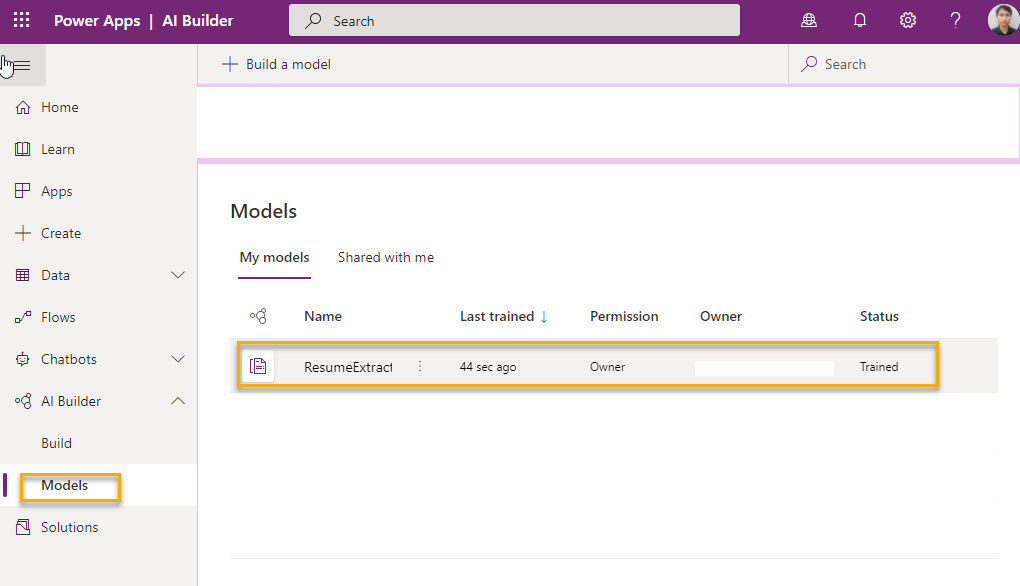
Task: Click the model type column header icon
Action: [258, 316]
